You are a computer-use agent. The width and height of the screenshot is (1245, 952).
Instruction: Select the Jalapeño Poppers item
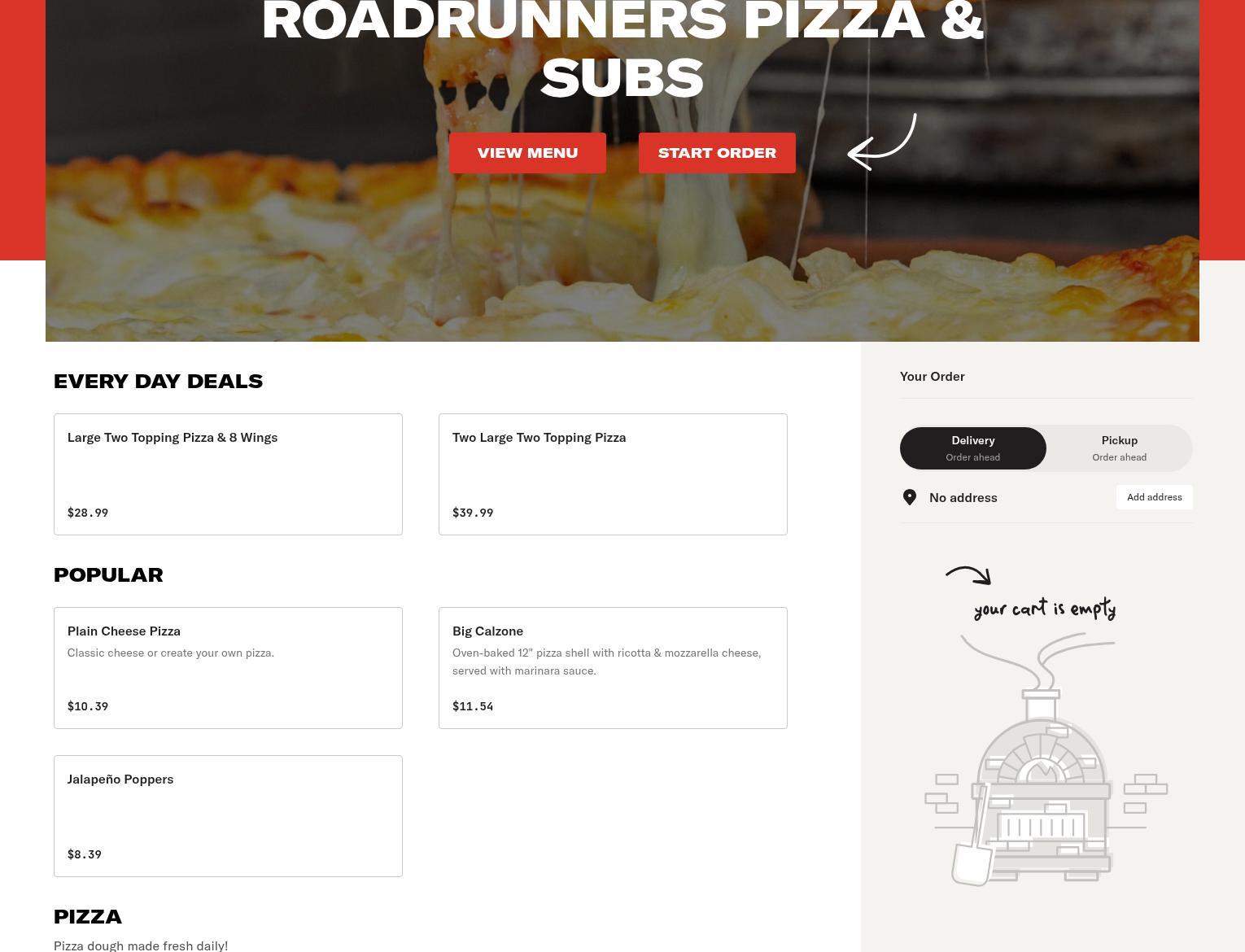pyautogui.click(x=228, y=816)
